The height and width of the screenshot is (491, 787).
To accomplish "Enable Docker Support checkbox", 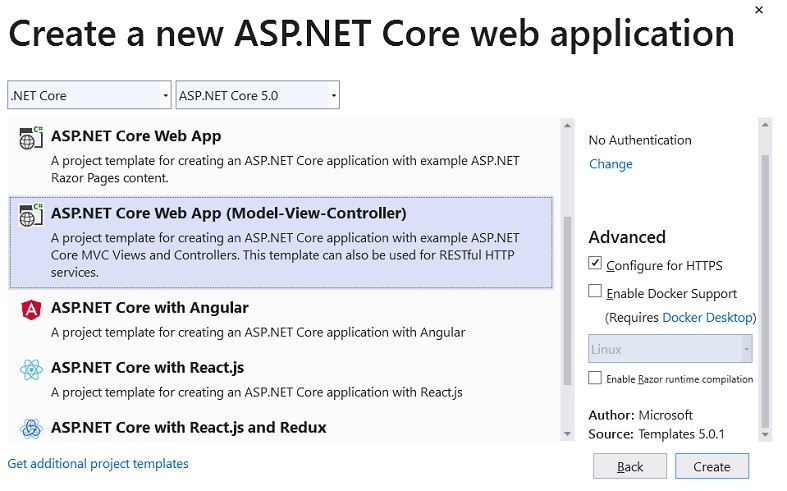I will [x=595, y=291].
